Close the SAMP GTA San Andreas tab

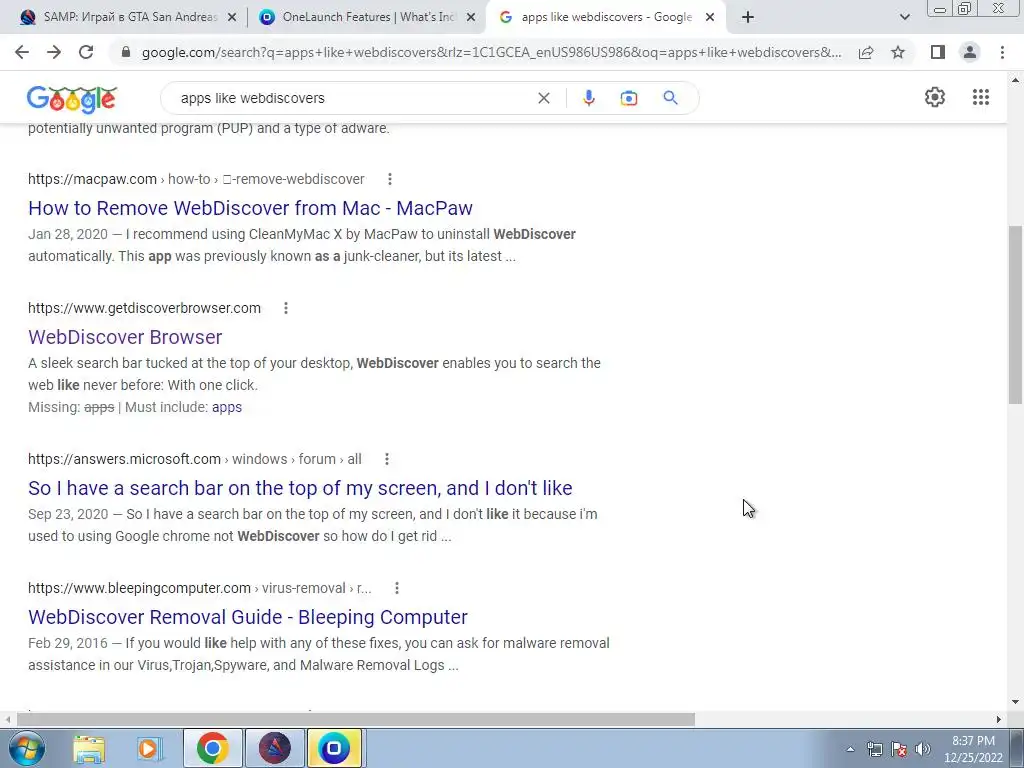[x=231, y=18]
